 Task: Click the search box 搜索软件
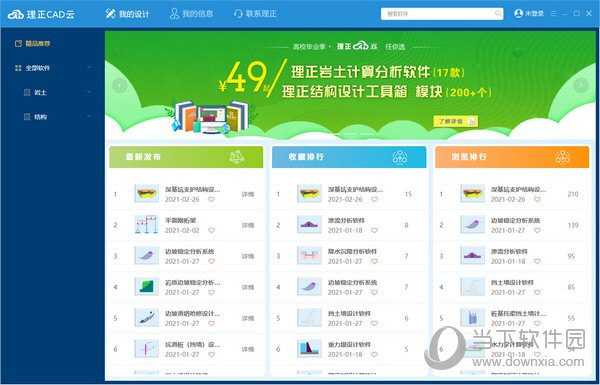tap(442, 14)
